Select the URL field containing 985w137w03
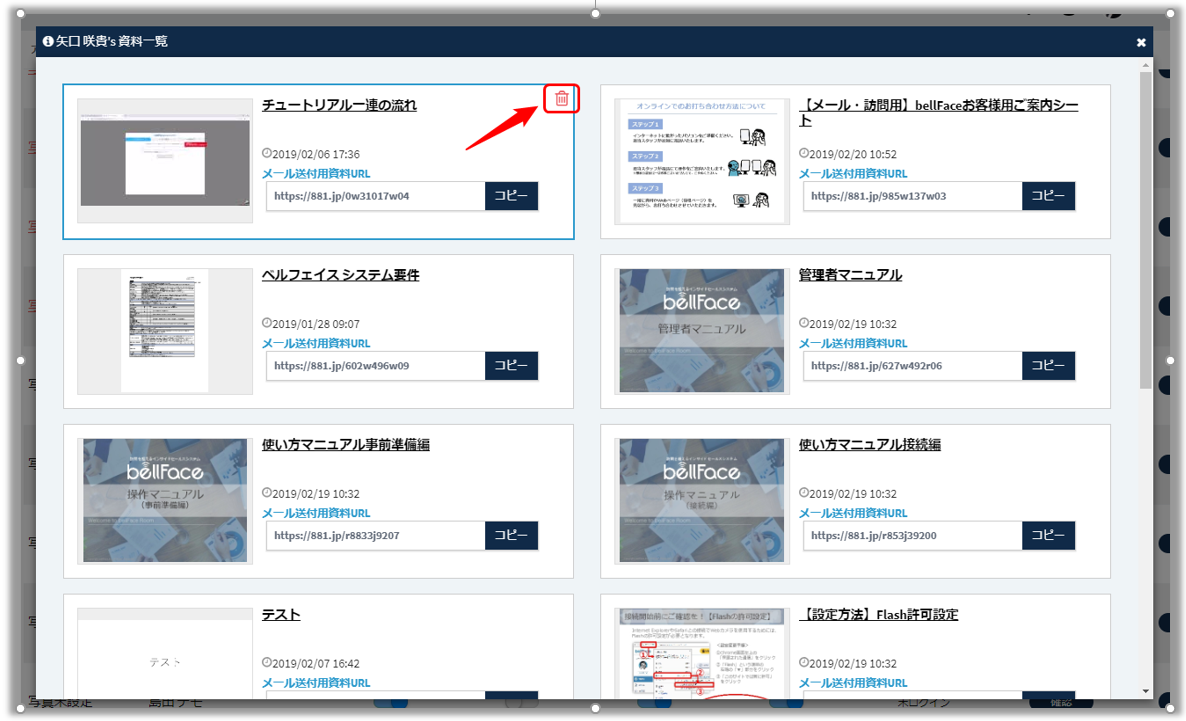The height and width of the screenshot is (721, 1186). click(912, 196)
